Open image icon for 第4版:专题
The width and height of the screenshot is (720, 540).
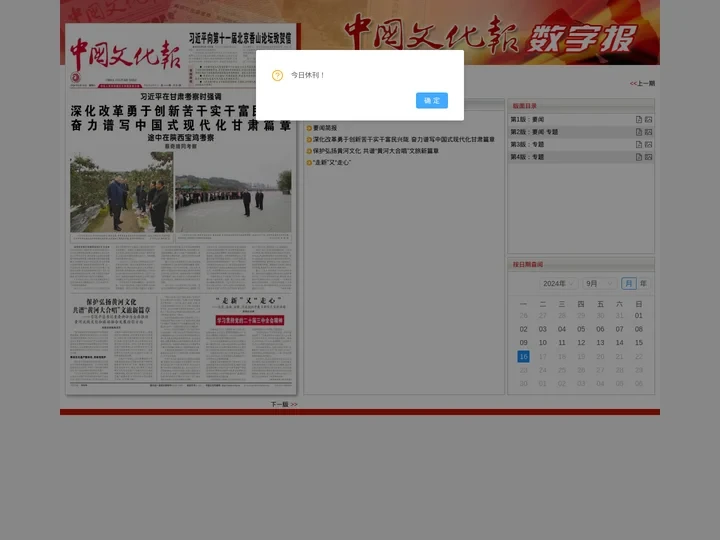648,157
